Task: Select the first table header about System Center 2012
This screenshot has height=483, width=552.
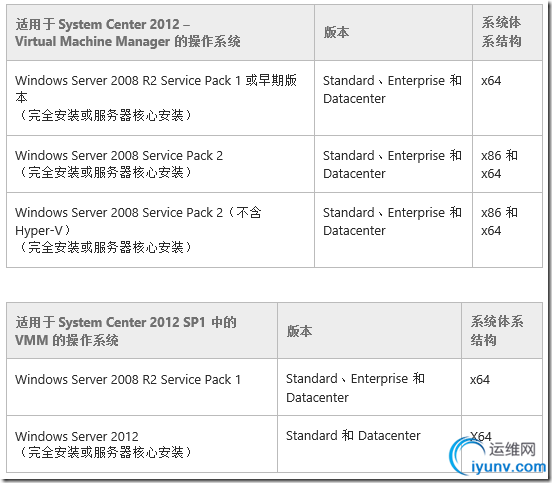Action: click(161, 32)
